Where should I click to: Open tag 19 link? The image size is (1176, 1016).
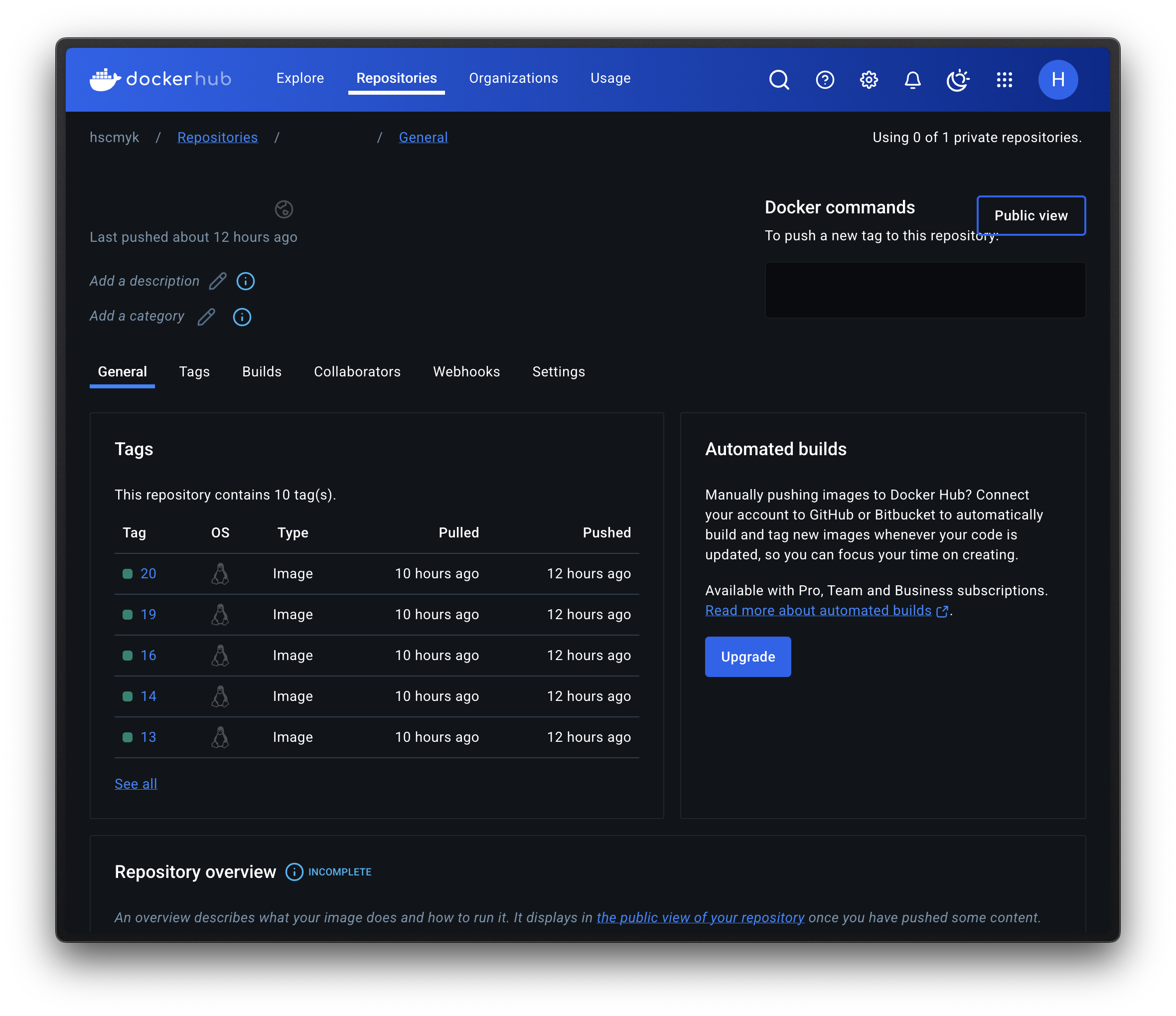(x=148, y=615)
